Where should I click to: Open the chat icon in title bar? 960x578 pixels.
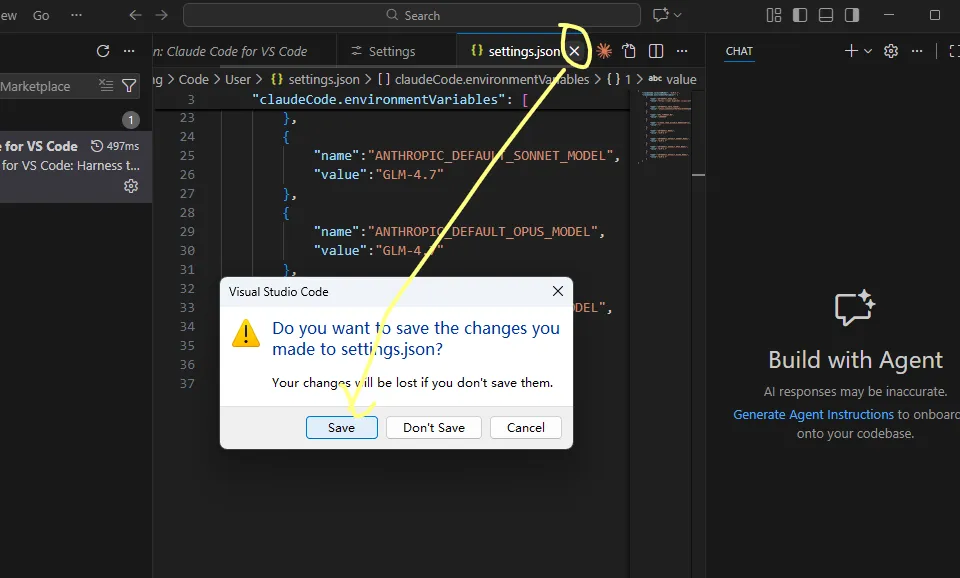[661, 15]
